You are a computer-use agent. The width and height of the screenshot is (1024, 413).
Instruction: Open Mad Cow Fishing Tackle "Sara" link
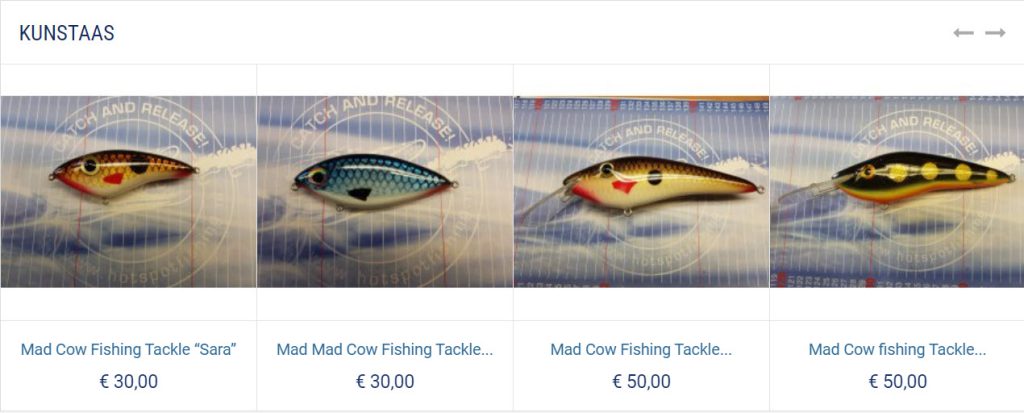click(128, 350)
